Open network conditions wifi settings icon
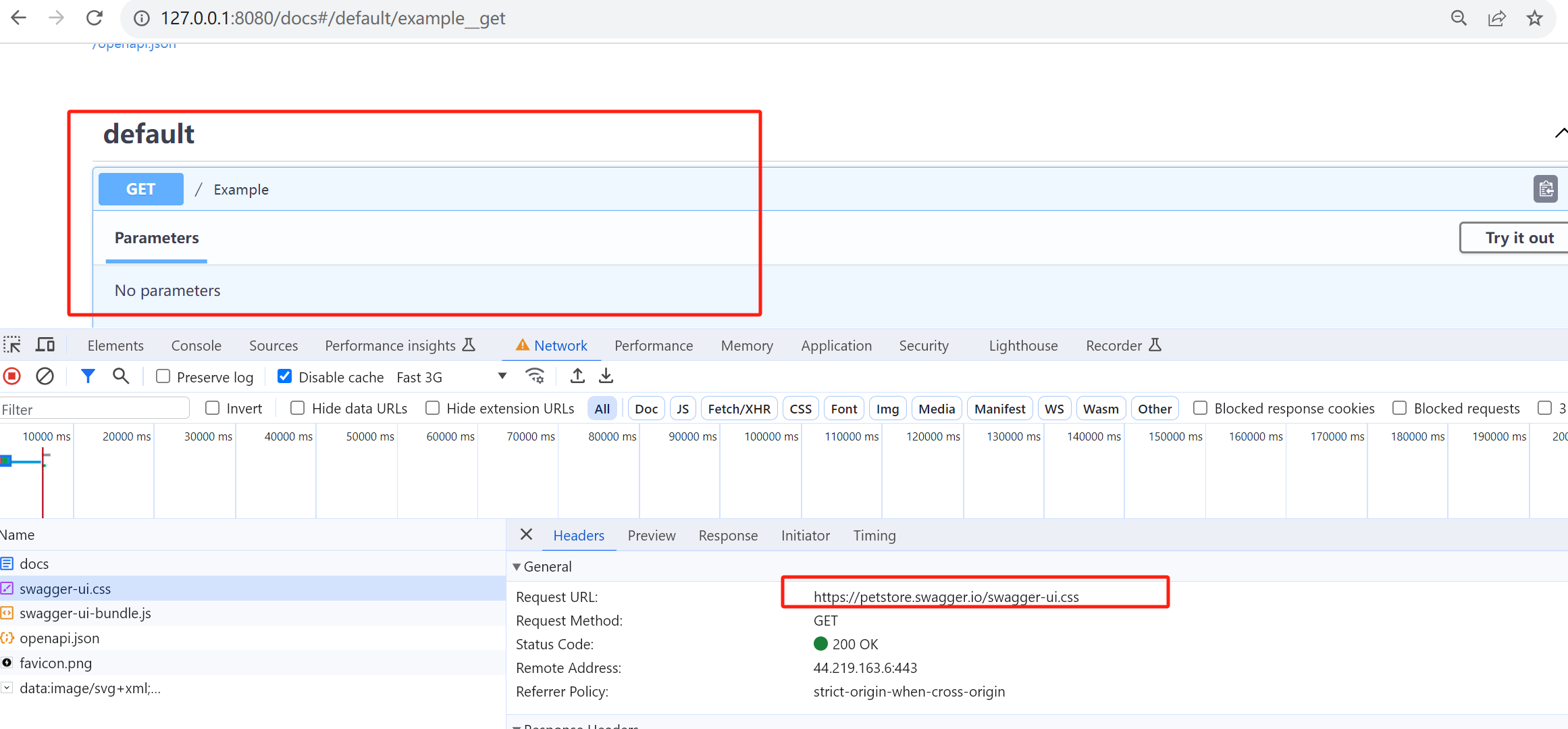The image size is (1568, 729). pyautogui.click(x=535, y=376)
